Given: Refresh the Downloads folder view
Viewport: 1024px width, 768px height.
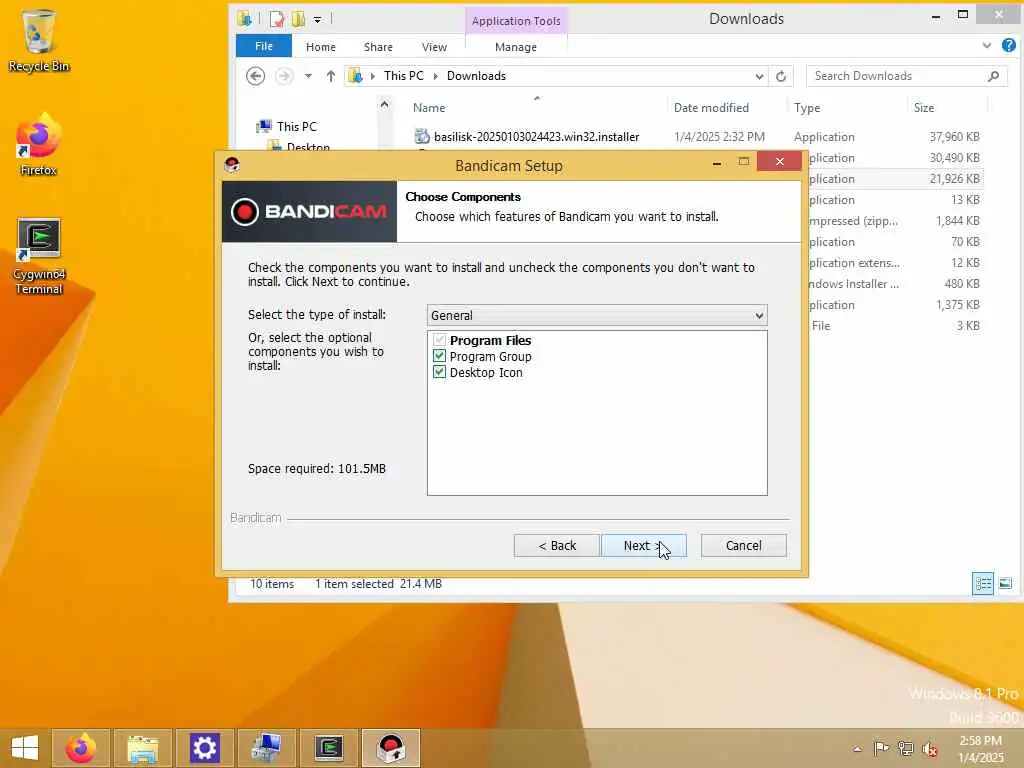Looking at the screenshot, I should [781, 76].
